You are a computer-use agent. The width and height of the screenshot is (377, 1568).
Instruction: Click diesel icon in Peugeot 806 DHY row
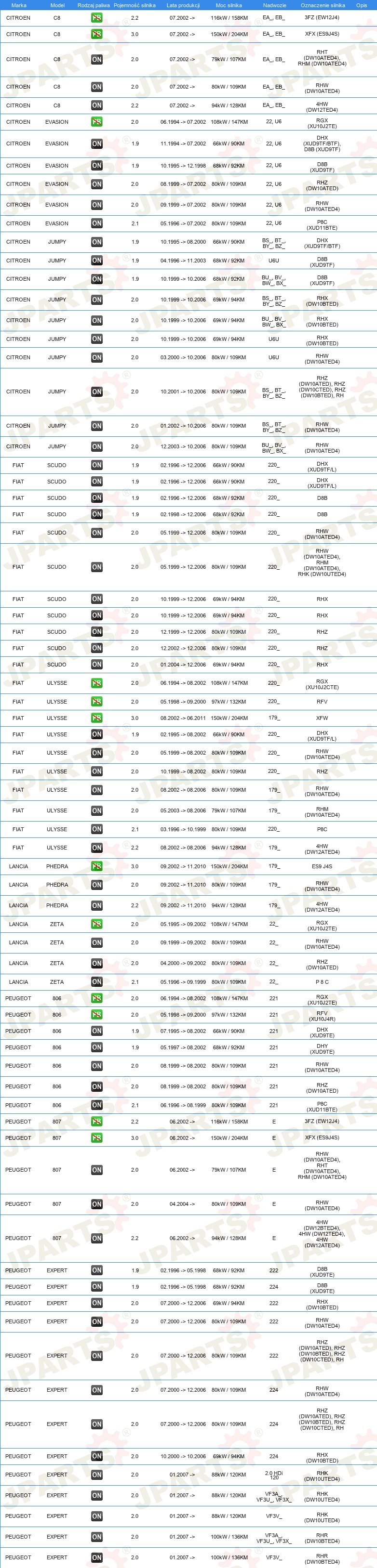click(x=96, y=1047)
